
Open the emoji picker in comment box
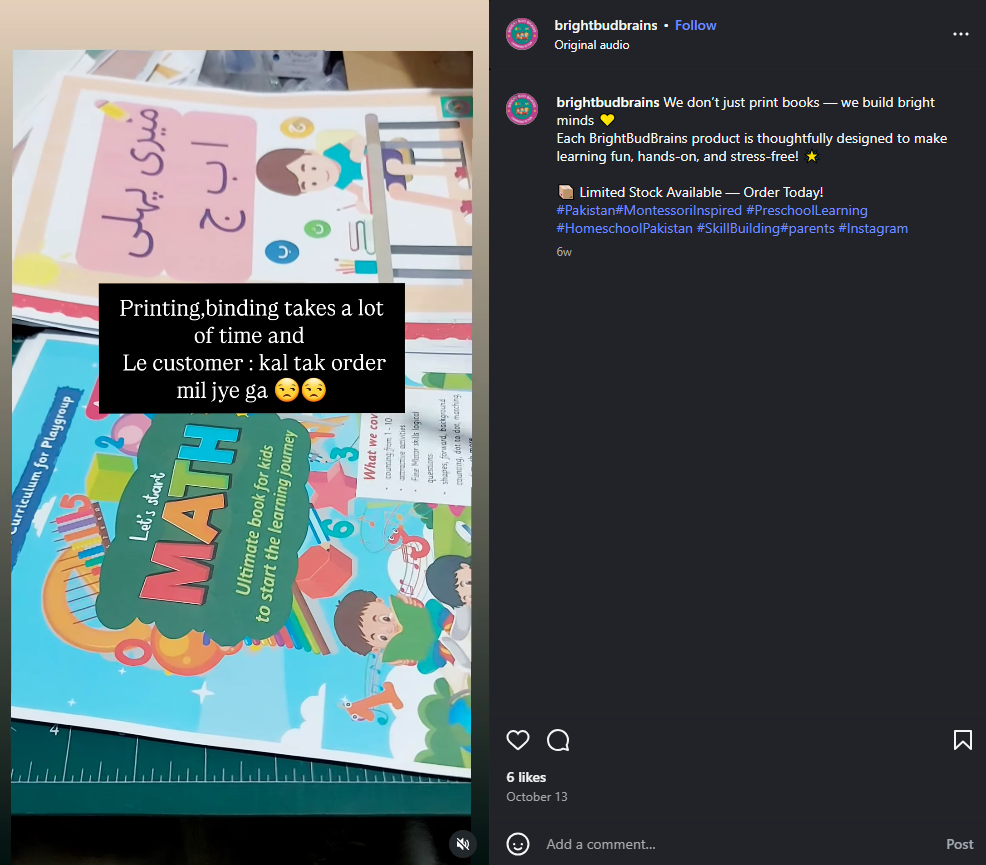point(518,844)
